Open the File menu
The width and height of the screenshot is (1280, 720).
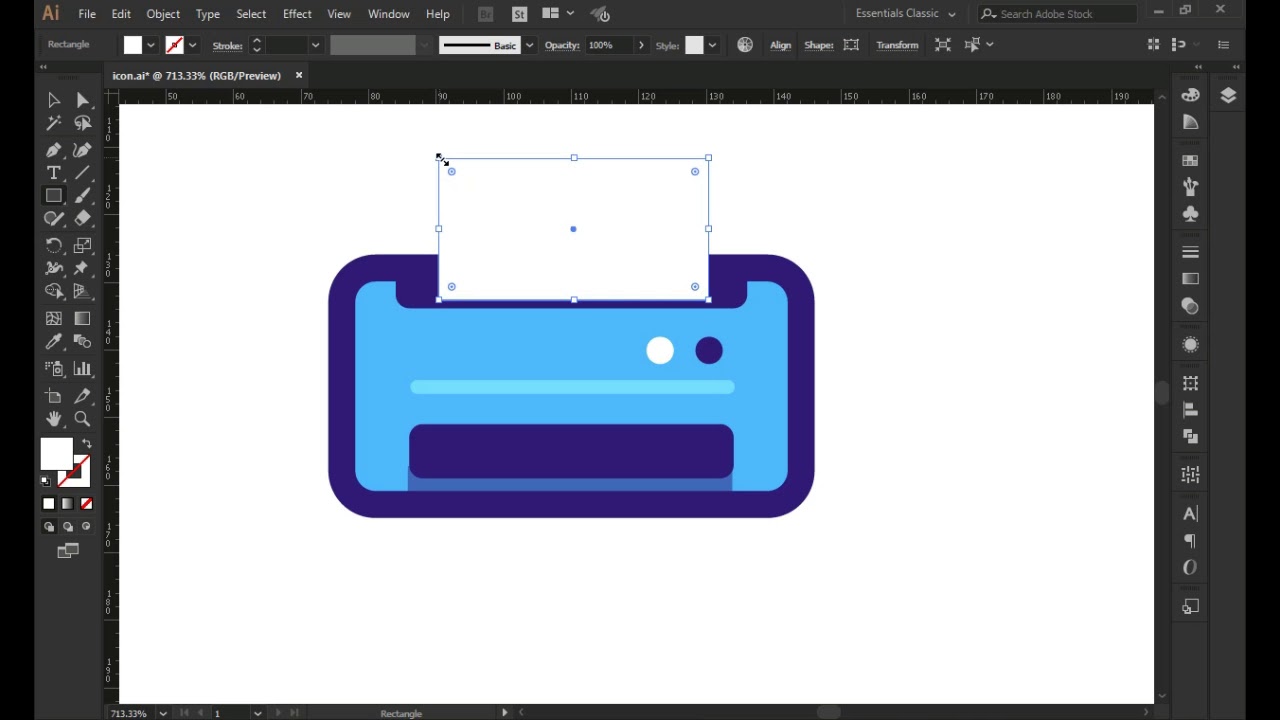[x=87, y=14]
